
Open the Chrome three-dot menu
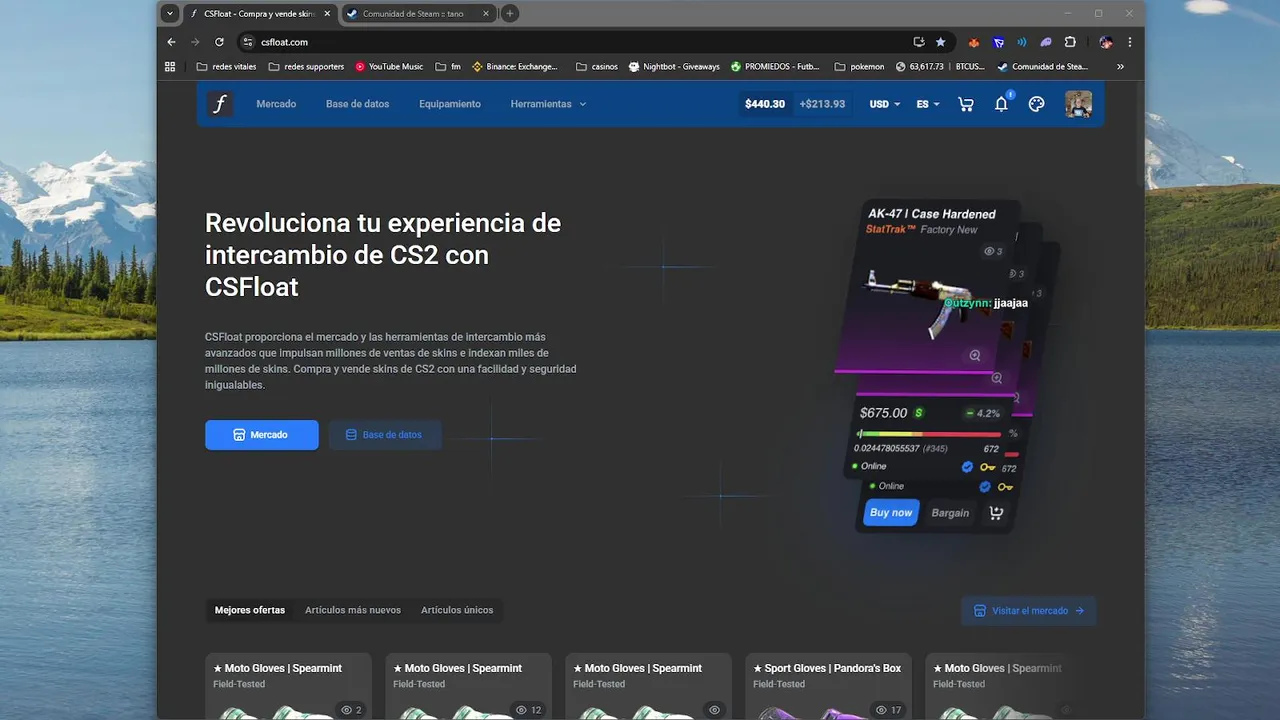point(1130,42)
